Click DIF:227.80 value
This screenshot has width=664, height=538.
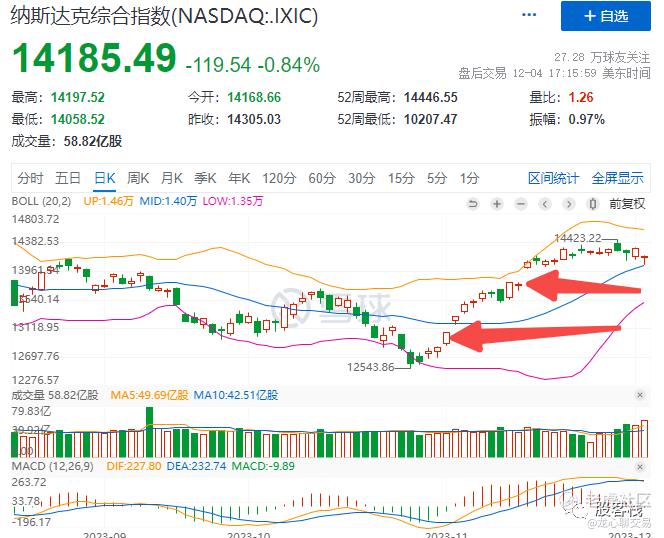[x=133, y=466]
